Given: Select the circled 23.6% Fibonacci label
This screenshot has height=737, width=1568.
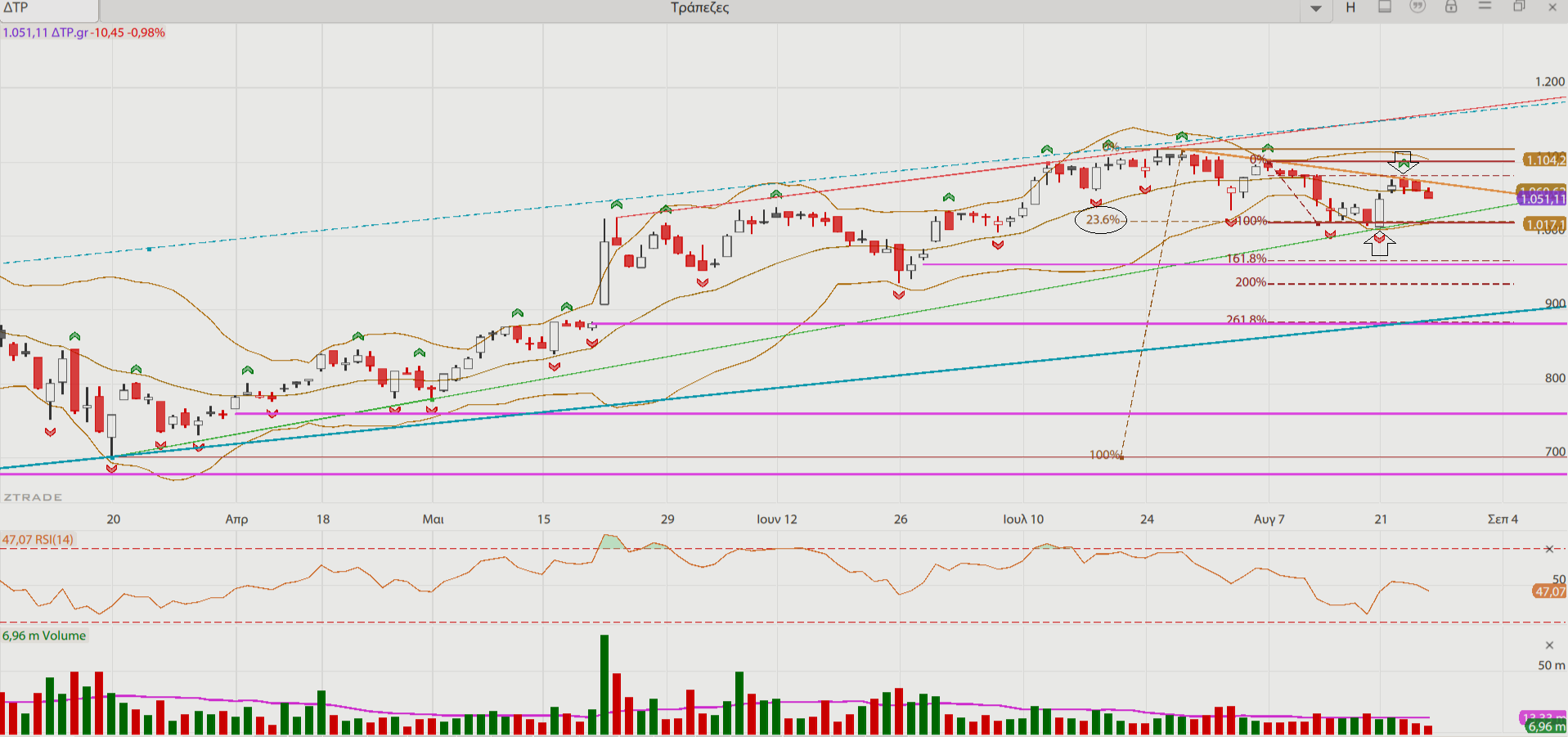Looking at the screenshot, I should click(1102, 219).
